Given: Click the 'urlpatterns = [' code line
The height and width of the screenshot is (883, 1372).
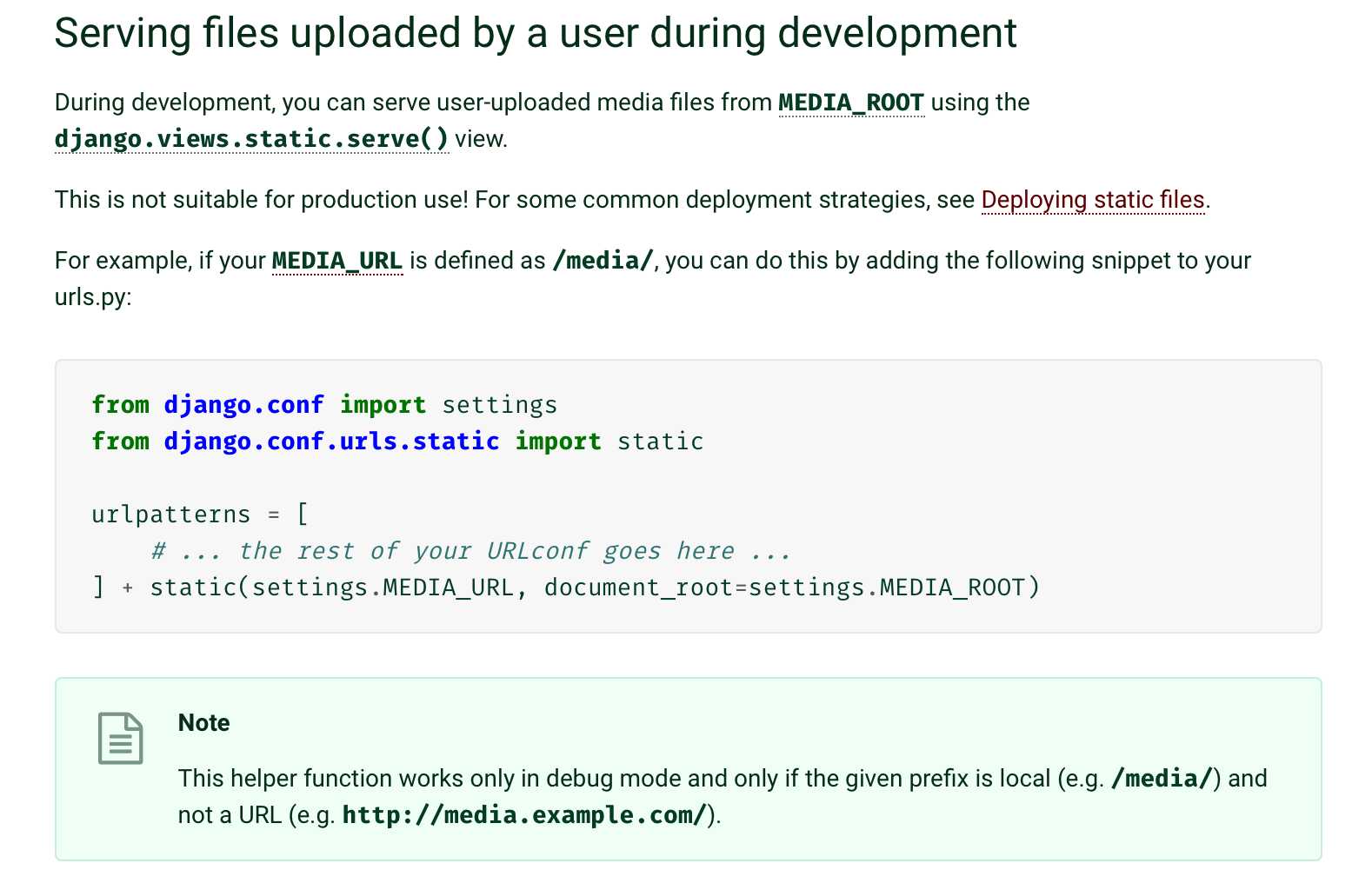Looking at the screenshot, I should [200, 515].
